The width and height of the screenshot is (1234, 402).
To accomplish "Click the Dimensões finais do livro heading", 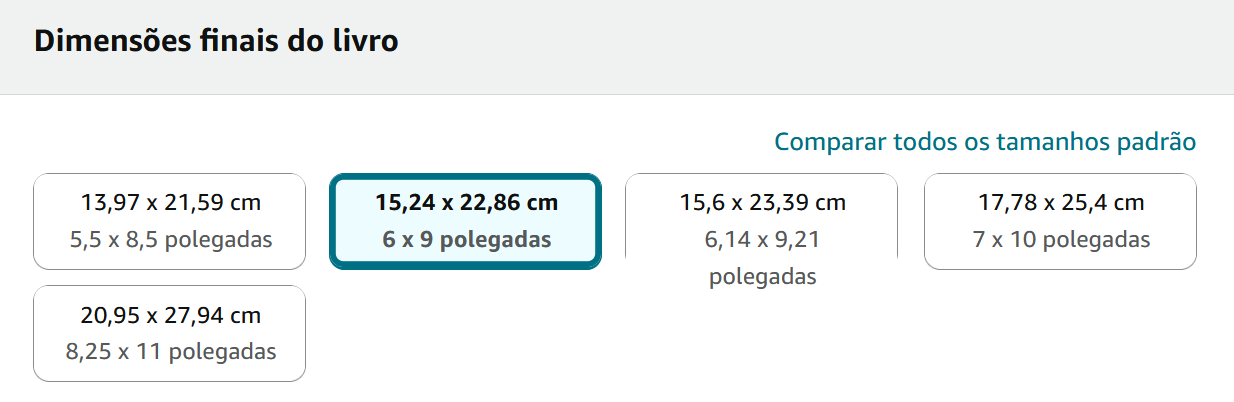I will [216, 41].
